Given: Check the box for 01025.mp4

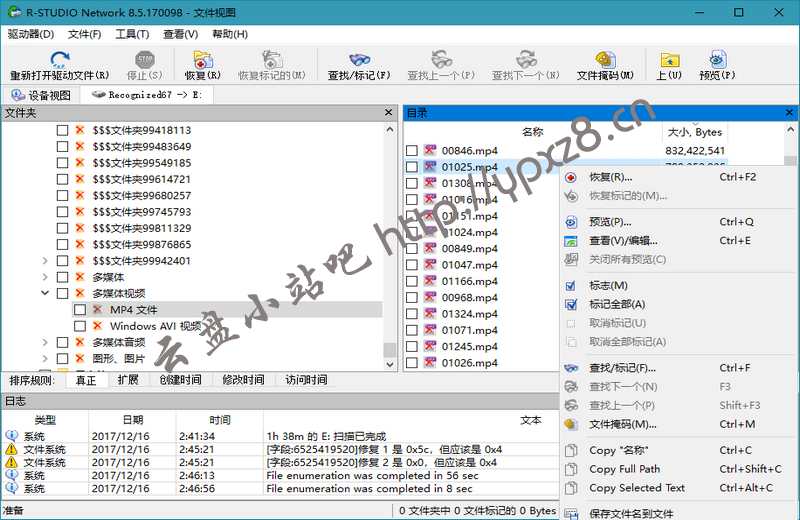Looking at the screenshot, I should 412,167.
